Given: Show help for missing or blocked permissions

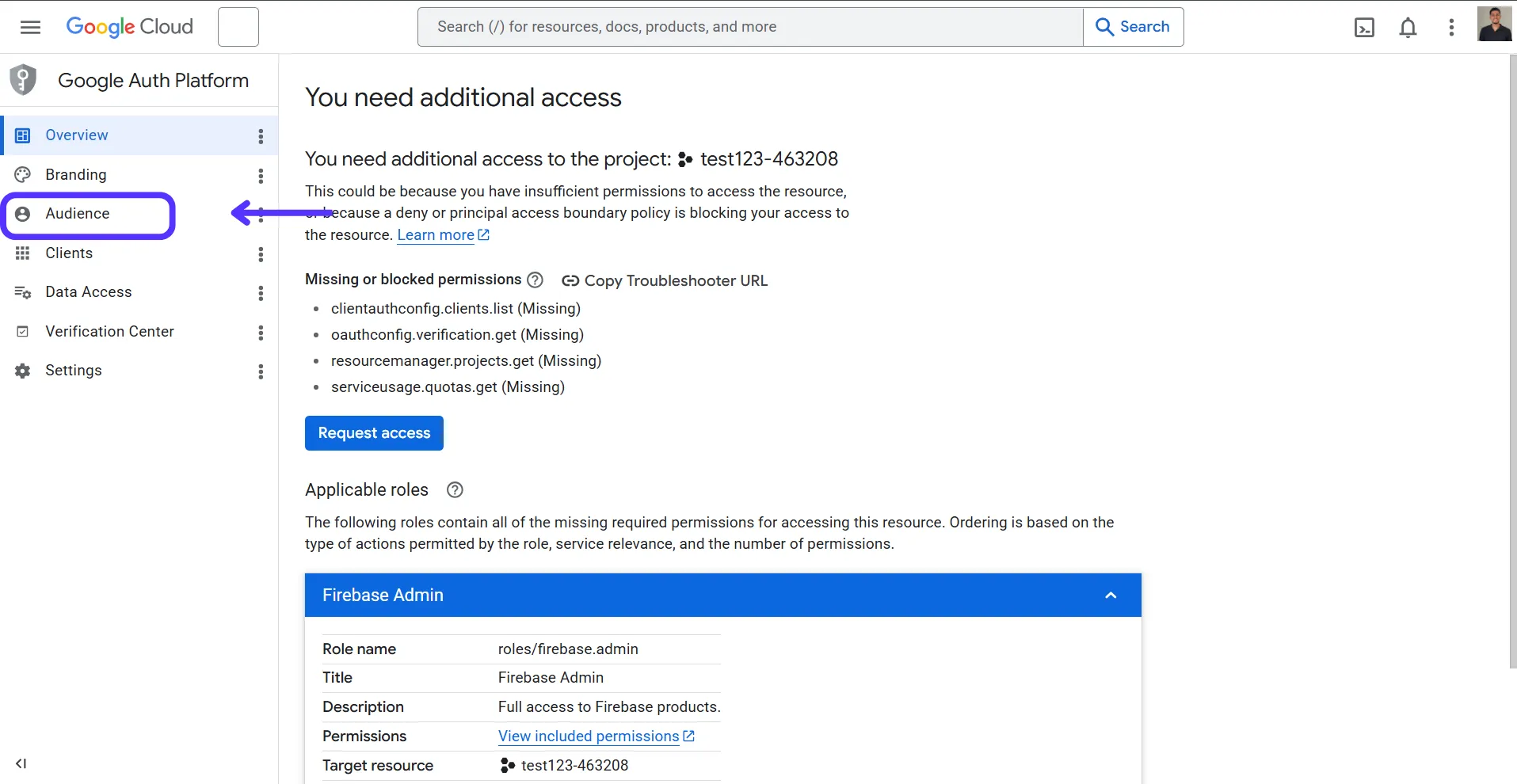Looking at the screenshot, I should 536,280.
